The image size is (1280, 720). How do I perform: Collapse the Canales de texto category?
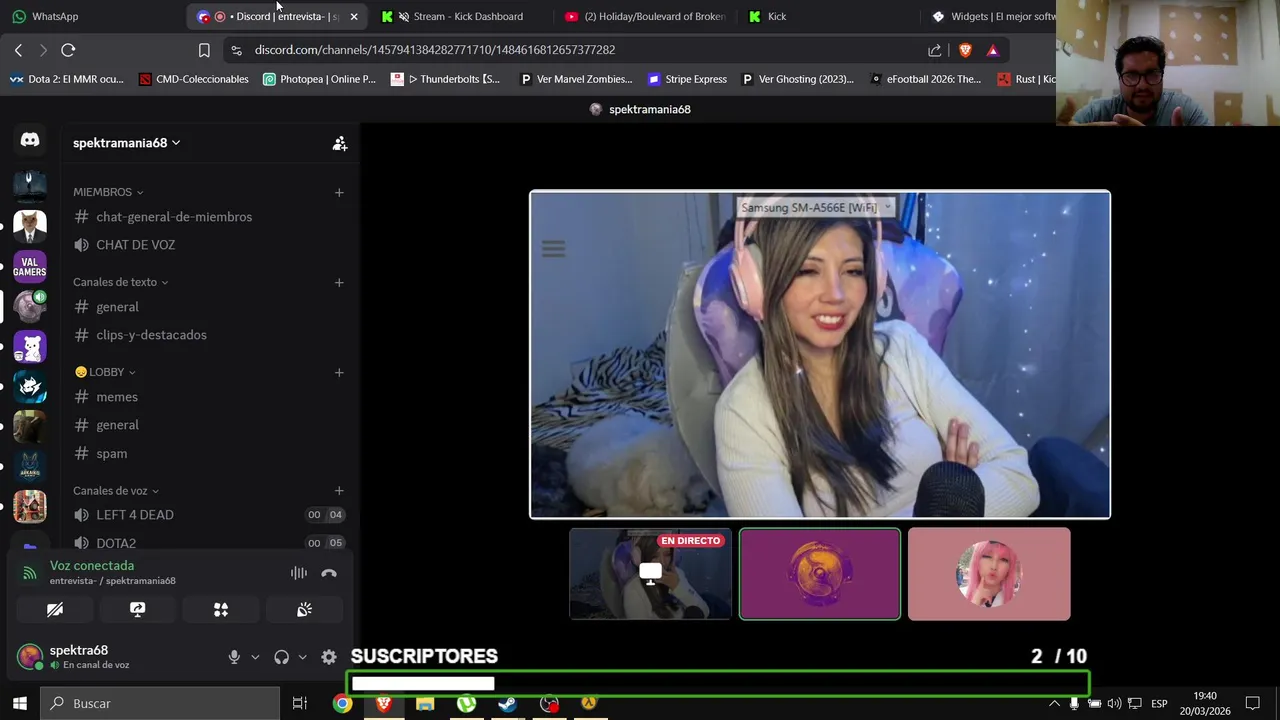pyautogui.click(x=120, y=282)
